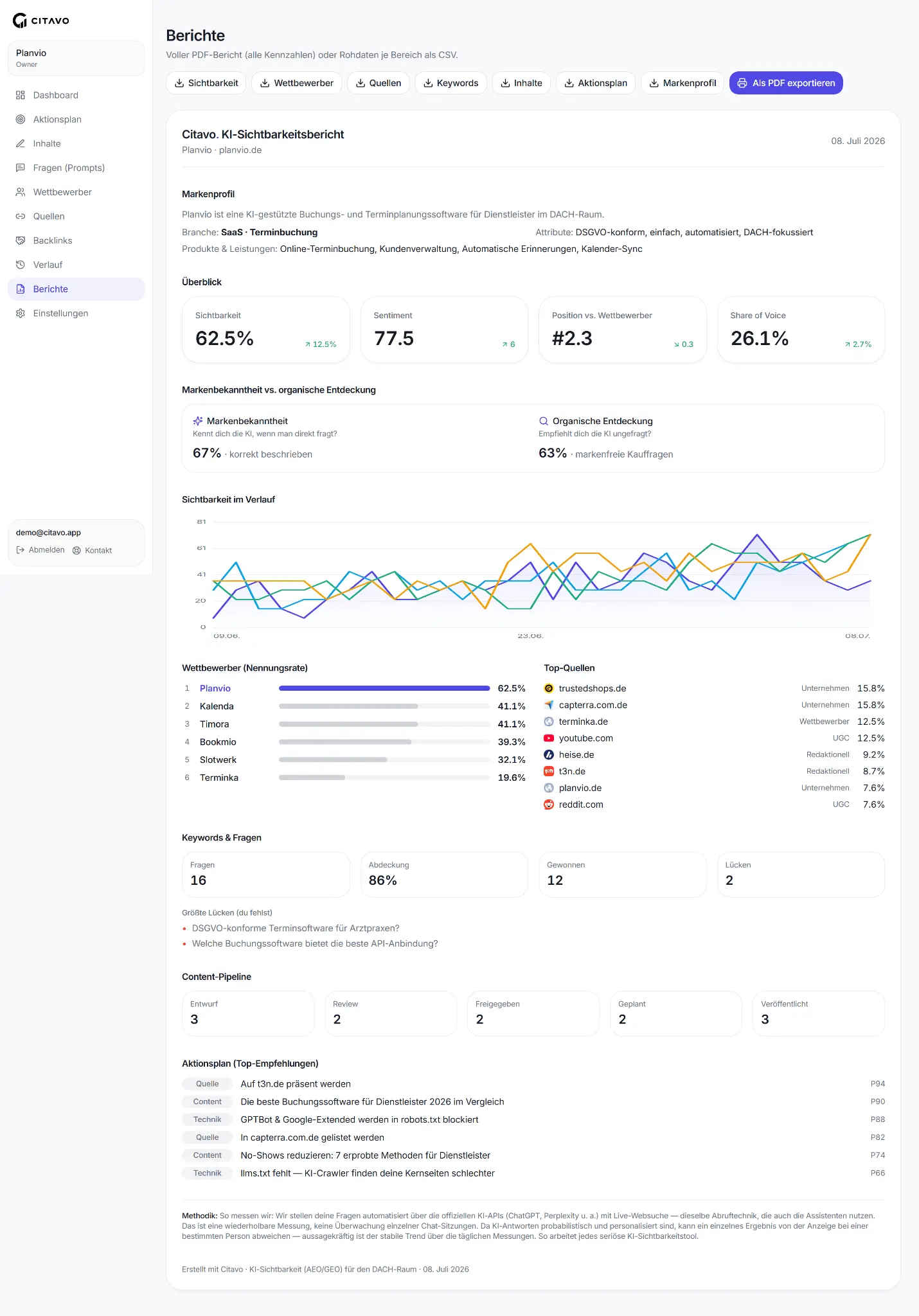Screen dimensions: 919x1316
Task: Click the Quellen link icon in sidebar
Action: tap(21, 217)
